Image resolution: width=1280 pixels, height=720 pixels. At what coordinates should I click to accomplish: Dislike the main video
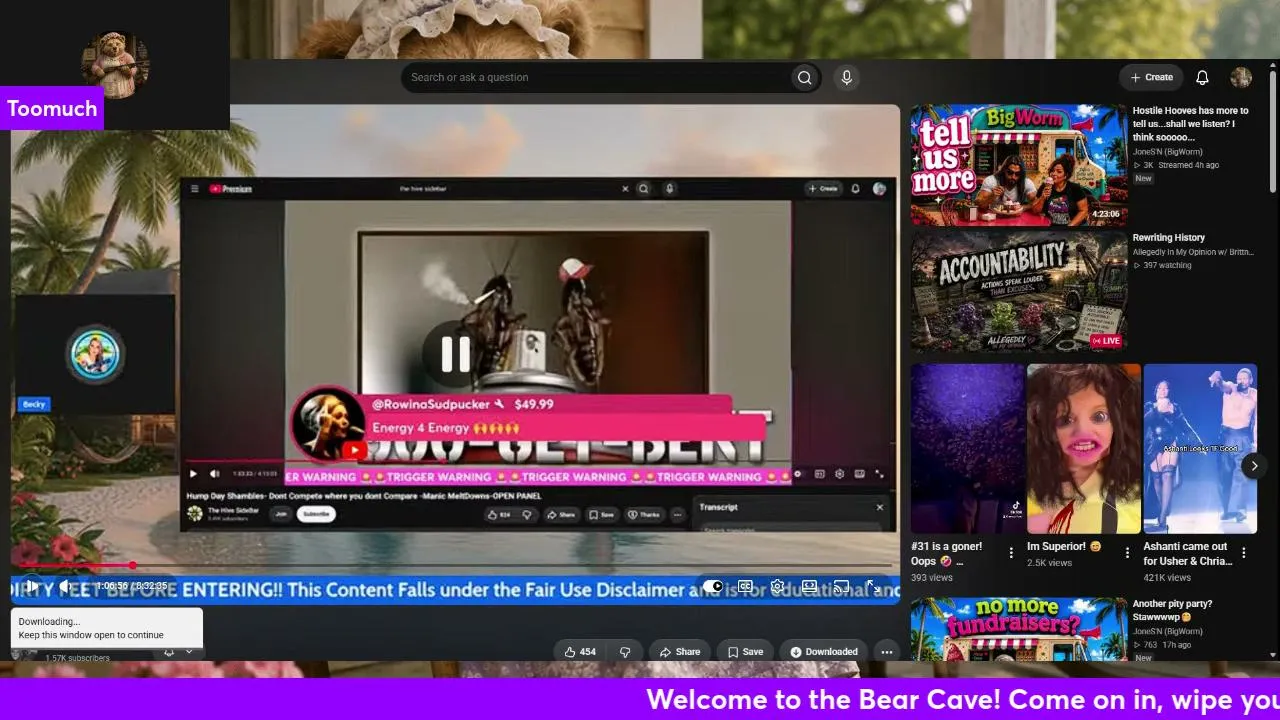(625, 652)
